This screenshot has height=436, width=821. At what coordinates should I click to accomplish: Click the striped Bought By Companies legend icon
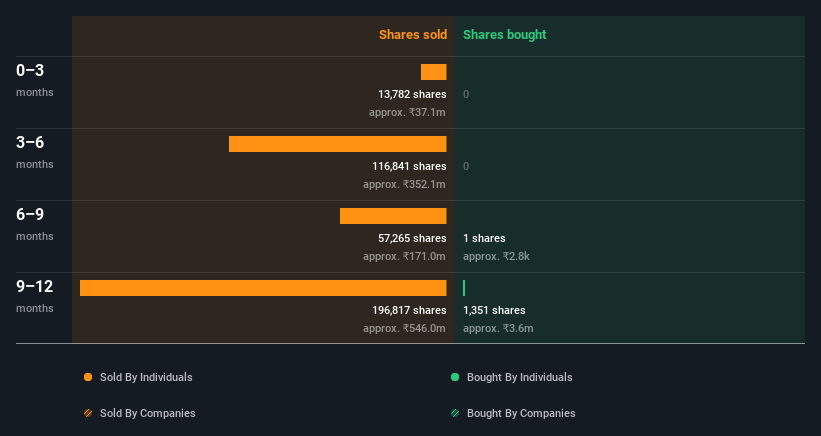click(455, 413)
